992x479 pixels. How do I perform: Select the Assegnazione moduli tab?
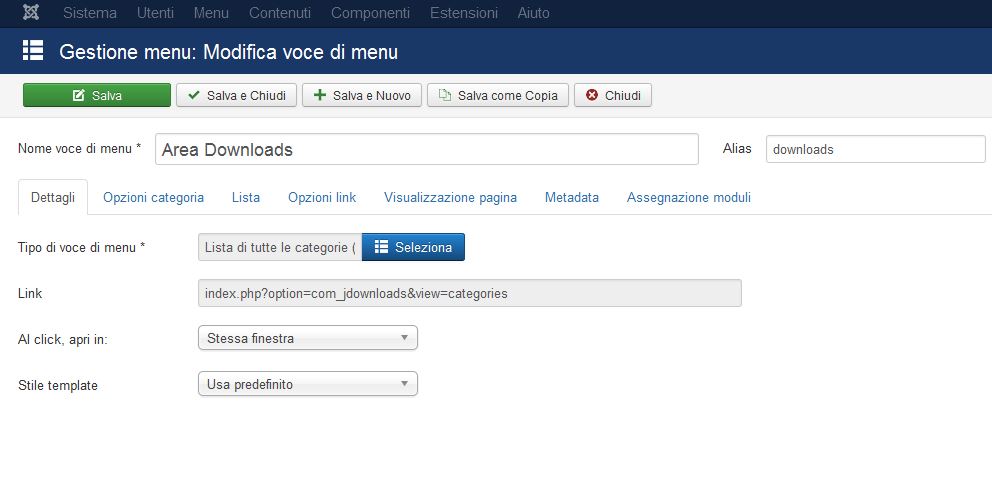(x=688, y=197)
